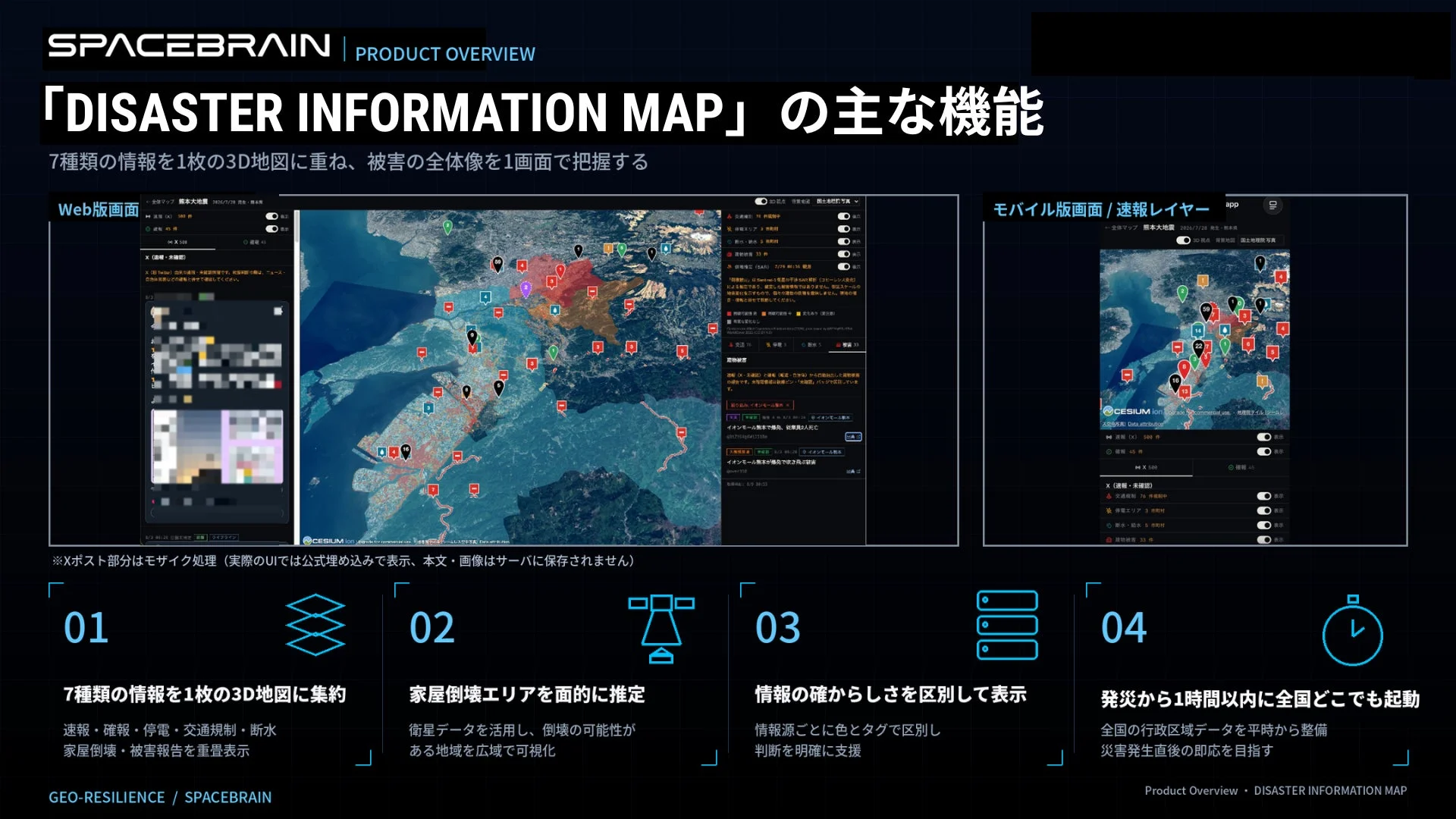Go back via ← 全体マップ in mobile view
1456x819 pixels.
1121,227
